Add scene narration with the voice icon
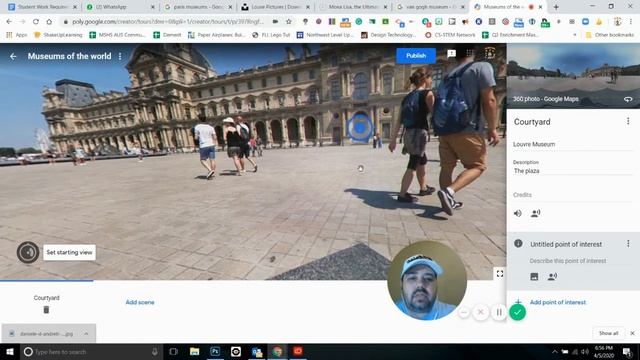640x360 pixels. 536,213
